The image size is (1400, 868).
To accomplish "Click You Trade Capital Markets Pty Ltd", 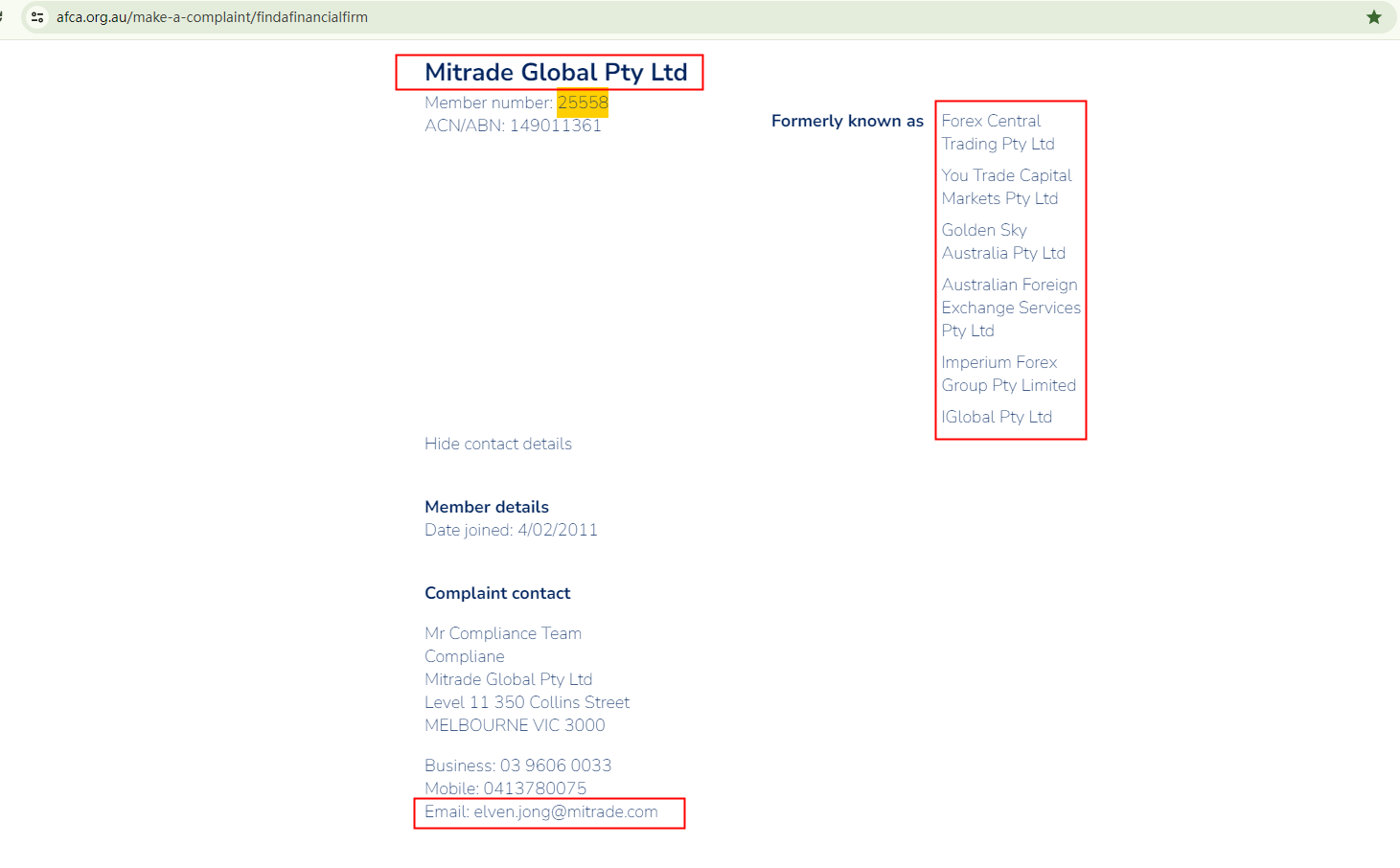I will coord(1006,187).
